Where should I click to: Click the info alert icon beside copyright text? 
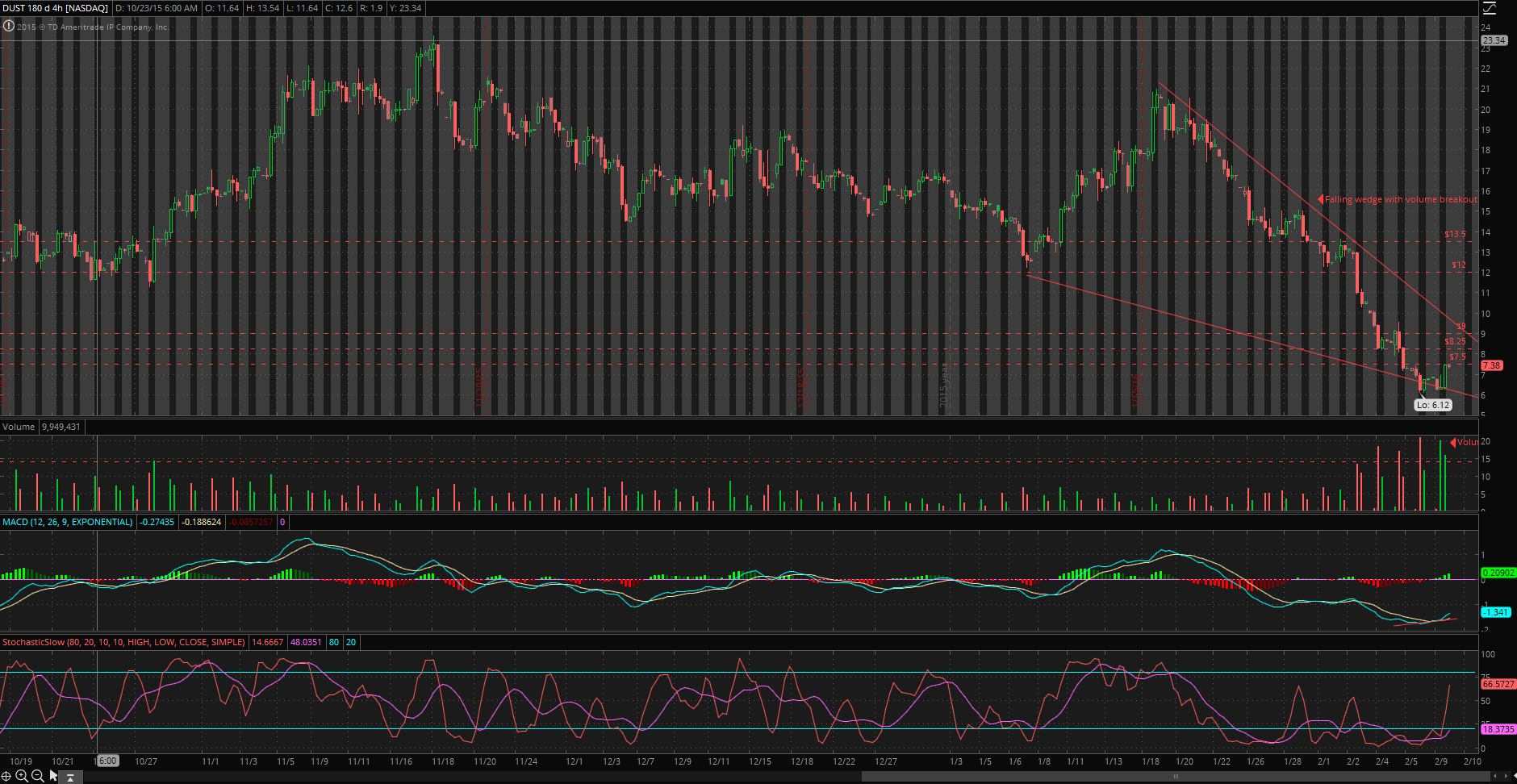click(x=8, y=26)
